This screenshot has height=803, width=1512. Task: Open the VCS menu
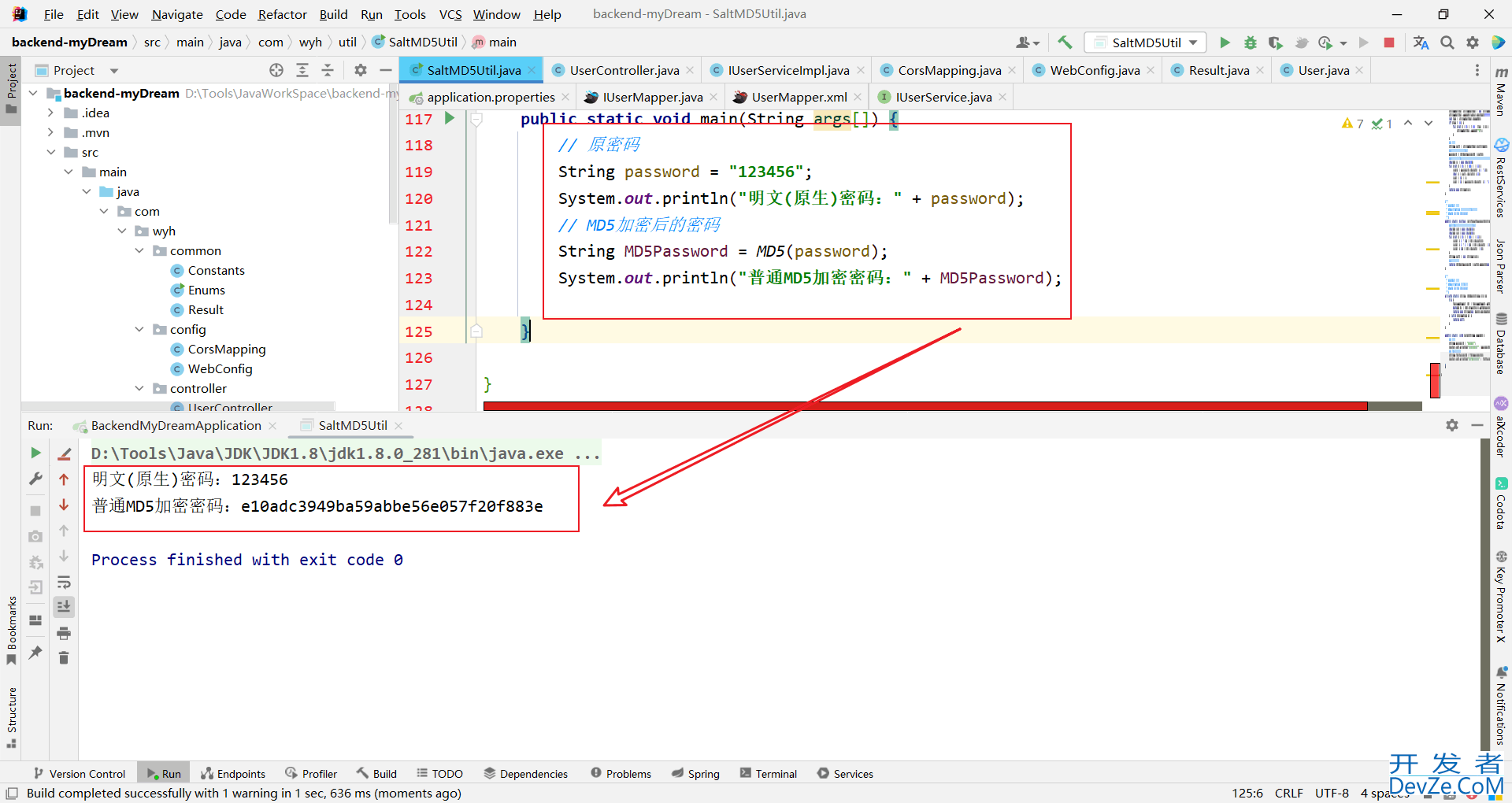tap(450, 14)
